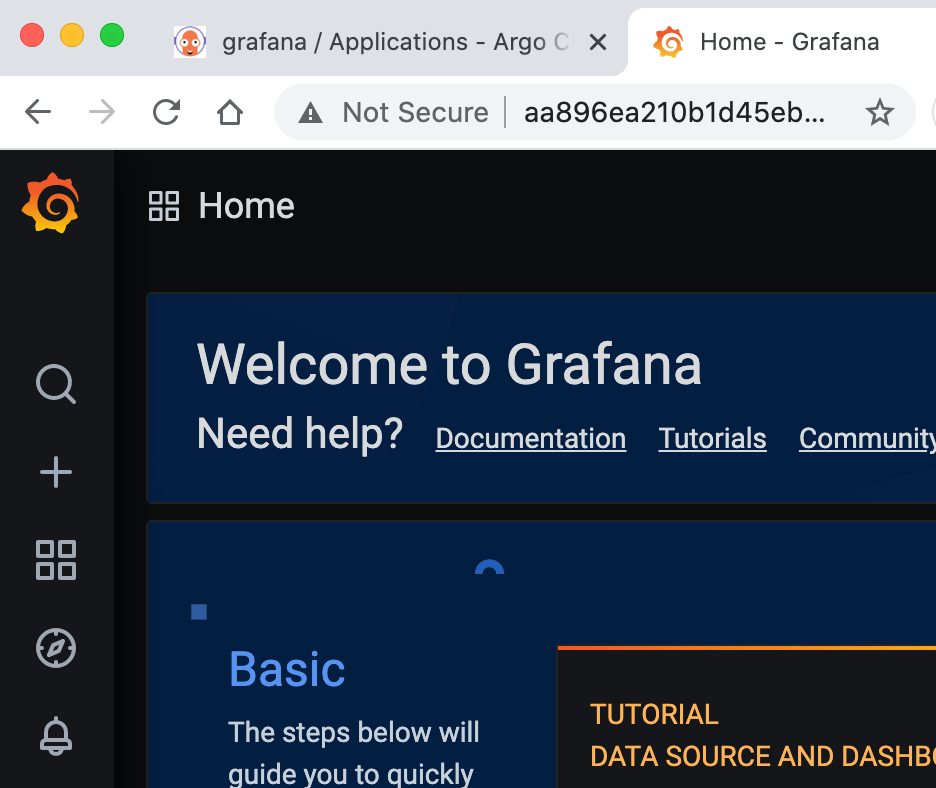Open the Home dashboard title dropdown

coord(246,206)
